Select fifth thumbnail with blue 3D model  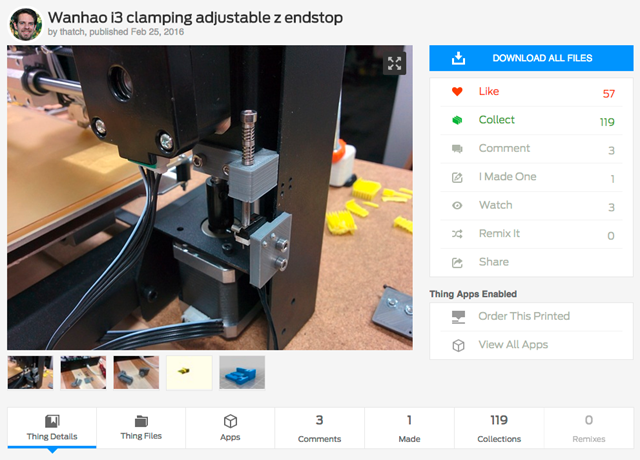click(x=242, y=373)
